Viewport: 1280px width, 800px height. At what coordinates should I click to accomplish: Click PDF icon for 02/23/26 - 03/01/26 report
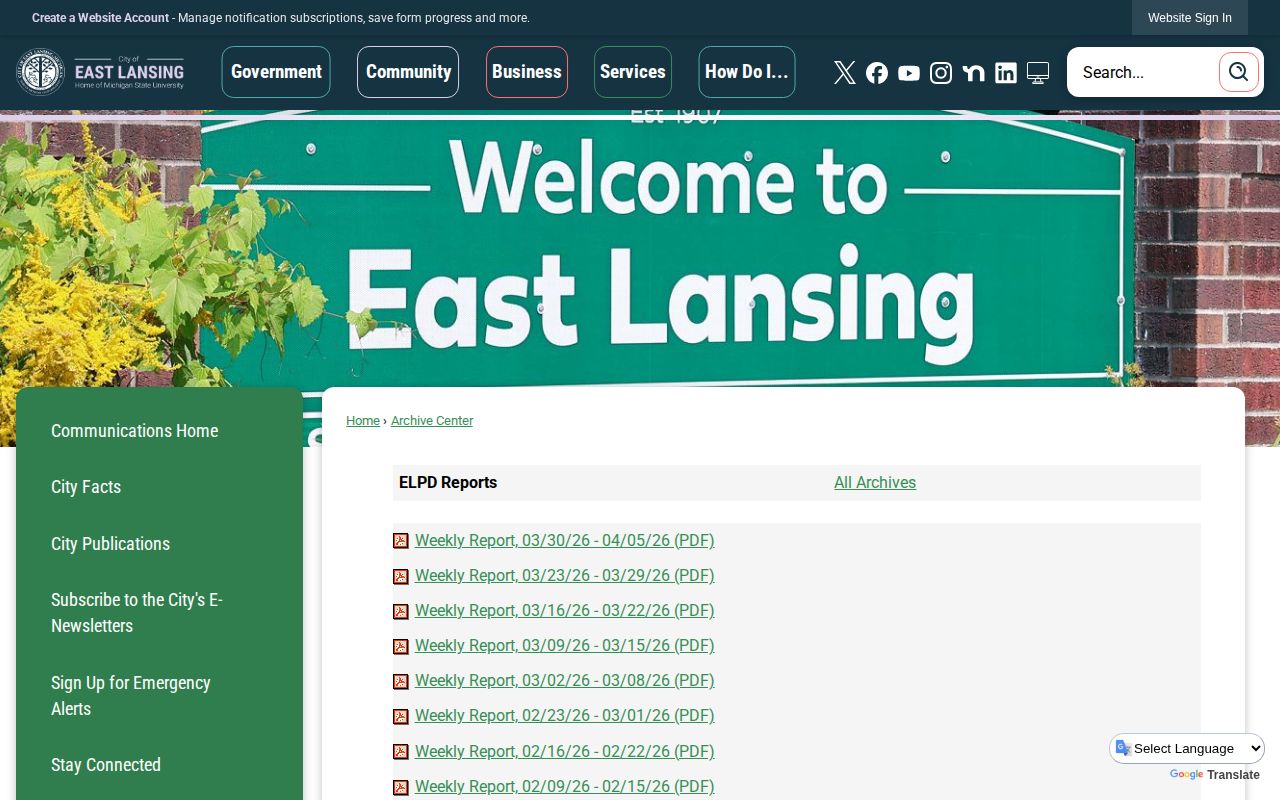point(401,716)
